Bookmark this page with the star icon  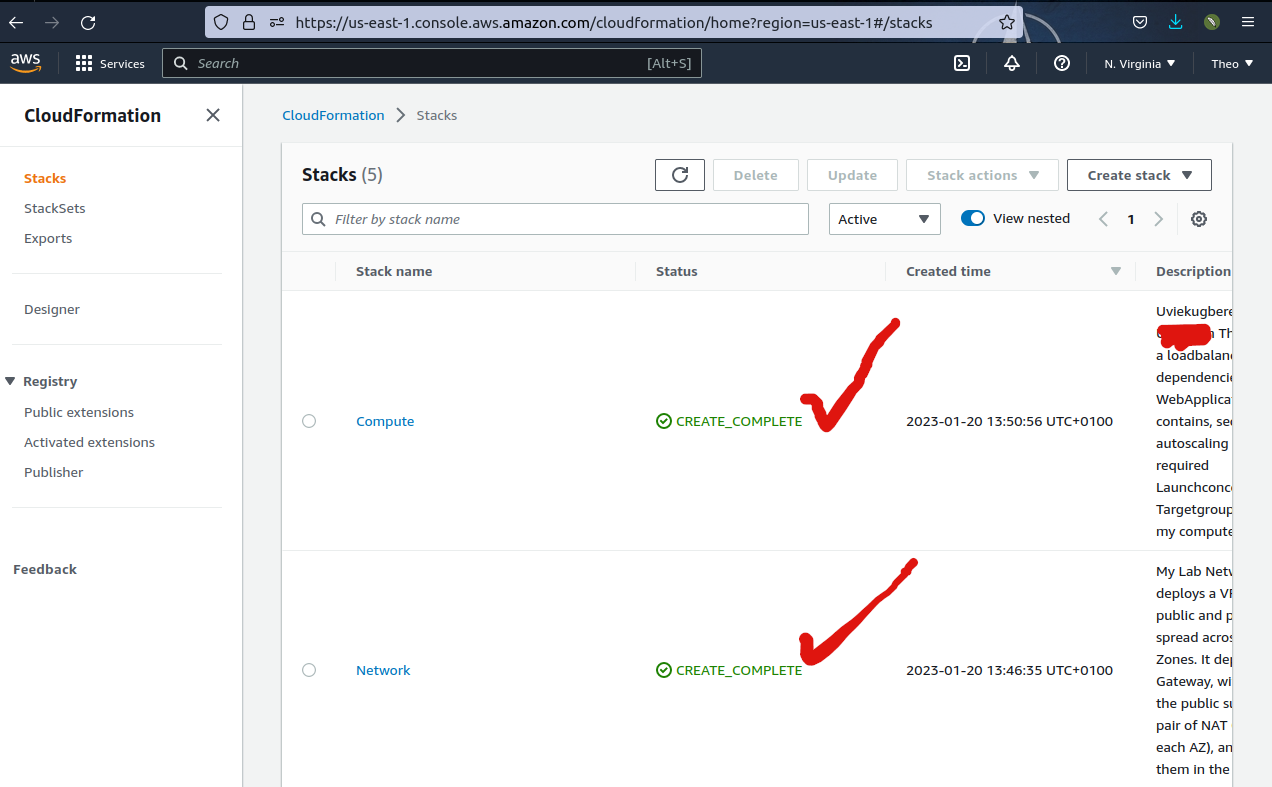[1007, 22]
